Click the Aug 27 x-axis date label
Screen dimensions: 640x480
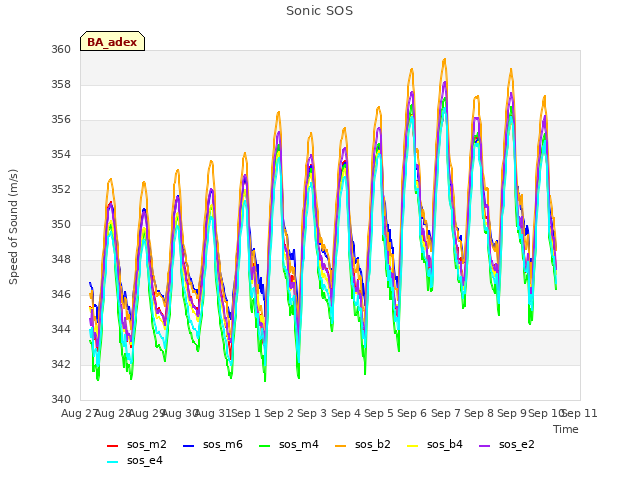click(79, 413)
